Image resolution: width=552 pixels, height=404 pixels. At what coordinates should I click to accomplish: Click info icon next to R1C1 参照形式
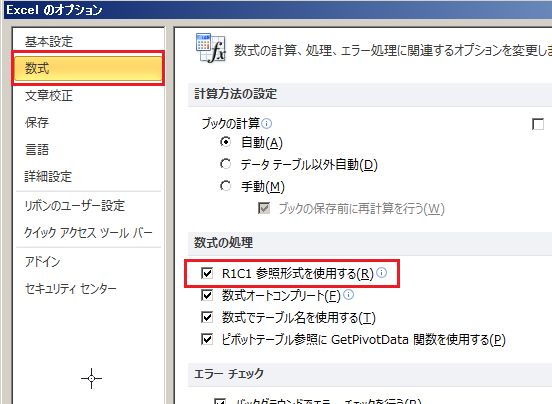click(381, 272)
